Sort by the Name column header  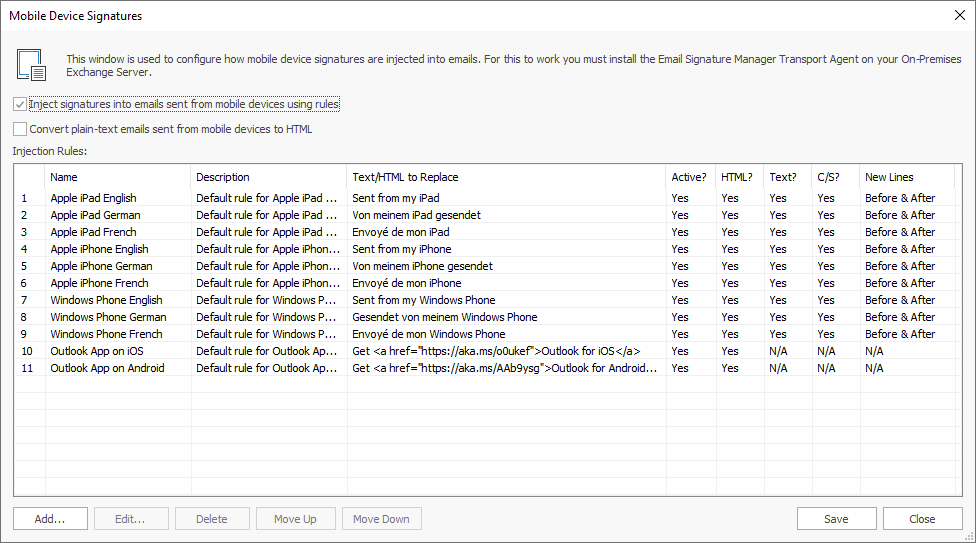[x=118, y=177]
